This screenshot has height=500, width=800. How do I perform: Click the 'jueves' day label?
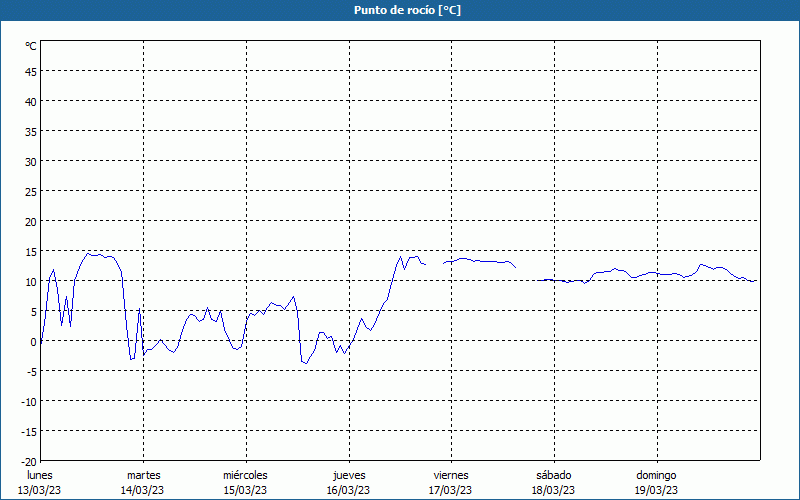coord(349,475)
